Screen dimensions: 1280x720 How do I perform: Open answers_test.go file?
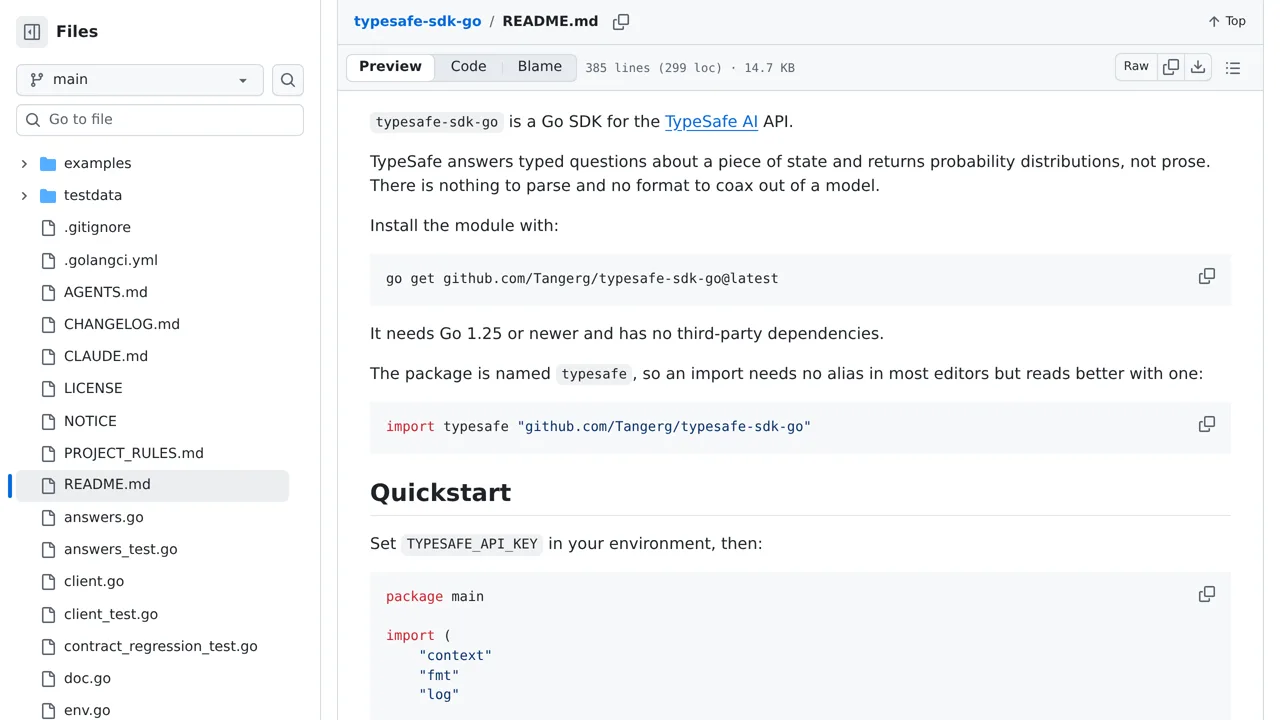click(x=121, y=549)
